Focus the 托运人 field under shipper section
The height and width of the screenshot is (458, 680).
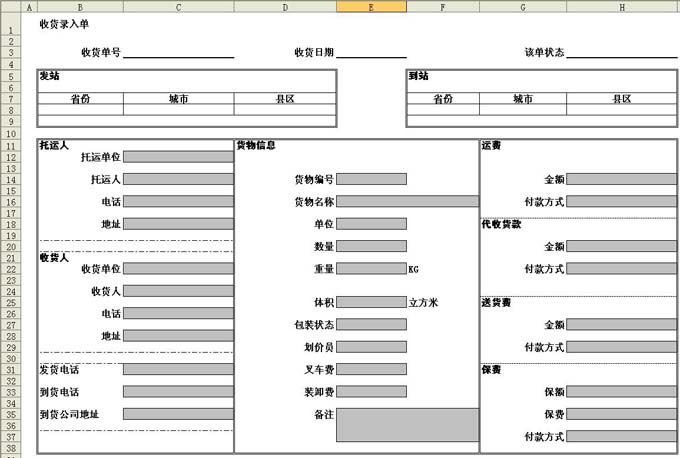tap(178, 180)
